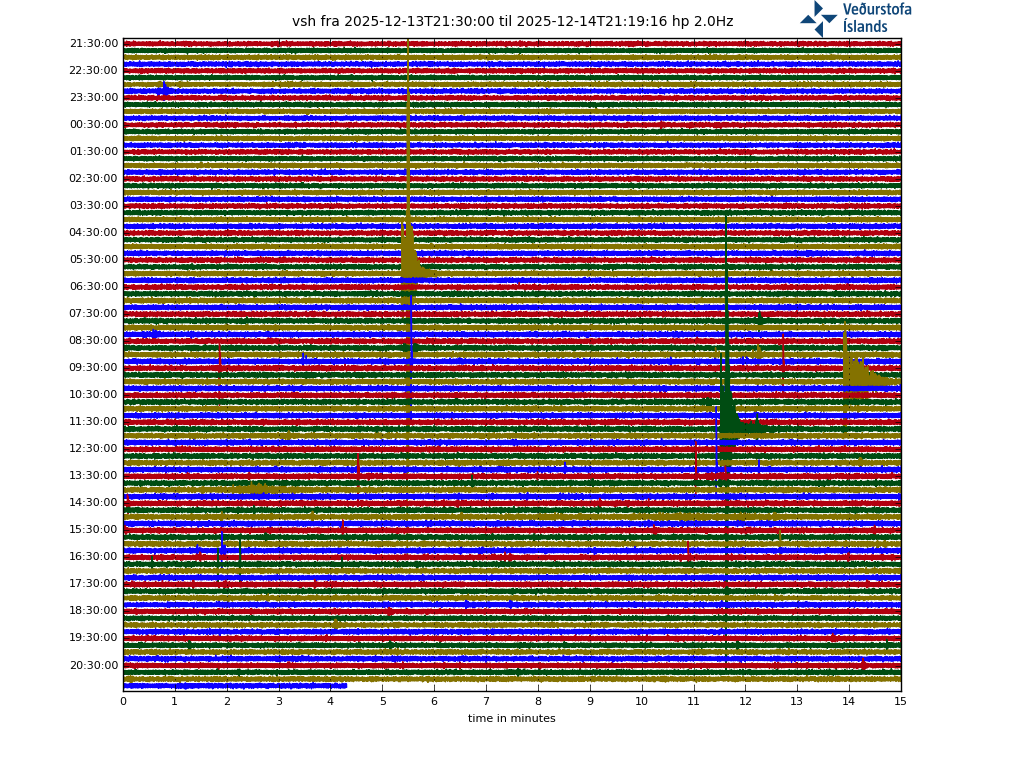Viewport: 1024px width, 768px height.
Task: Select the 12:30:00 time label
Action: pos(94,449)
